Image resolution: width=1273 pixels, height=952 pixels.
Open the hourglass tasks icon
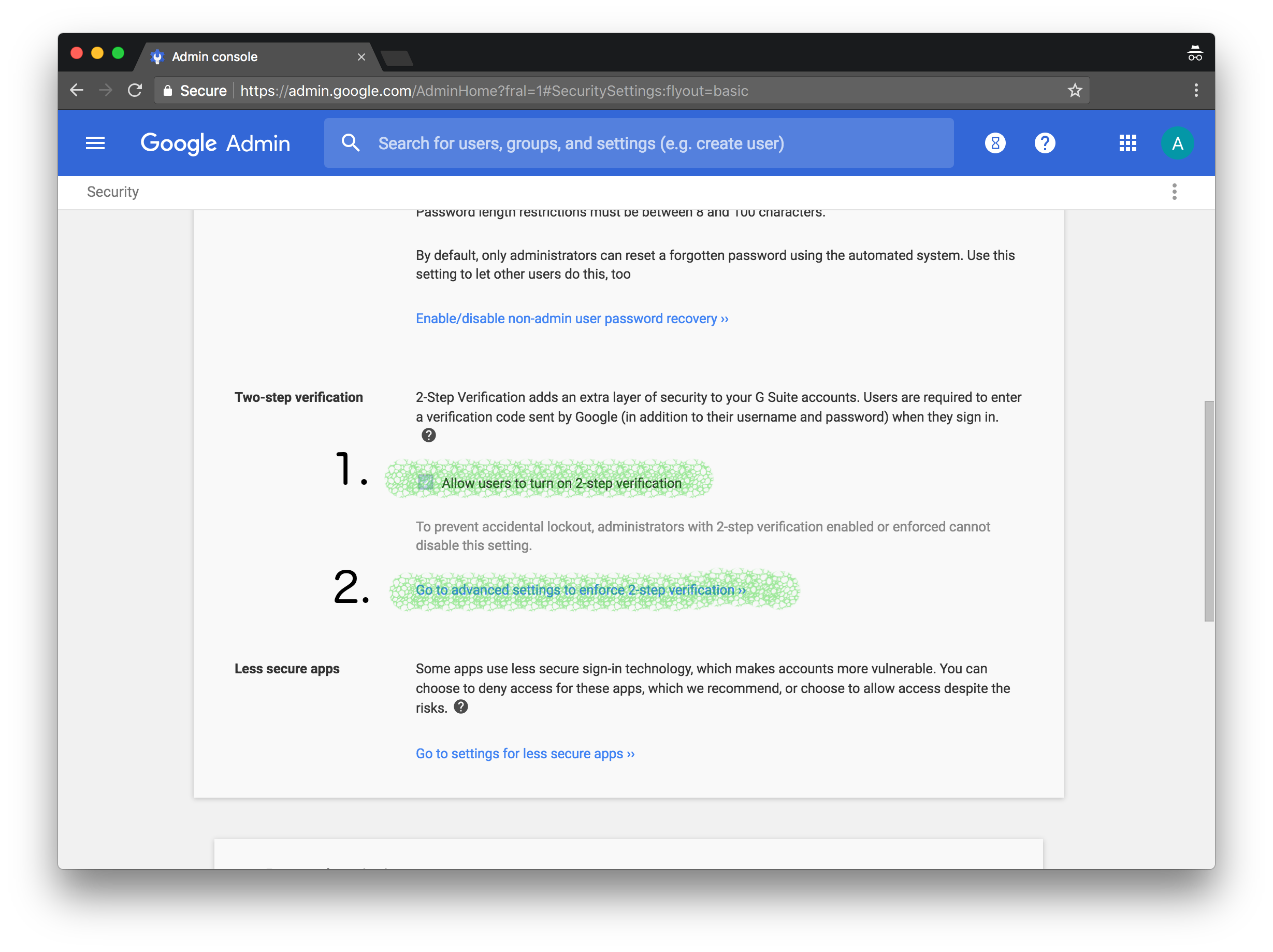pyautogui.click(x=994, y=143)
